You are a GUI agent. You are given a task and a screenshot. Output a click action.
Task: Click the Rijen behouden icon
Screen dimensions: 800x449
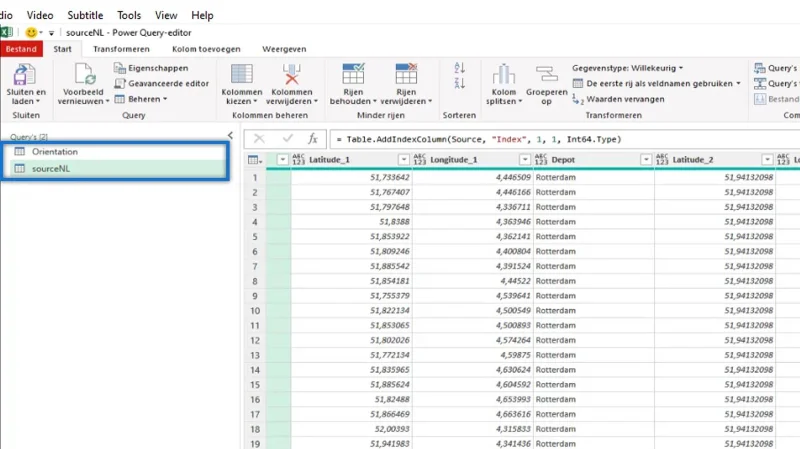coord(353,74)
